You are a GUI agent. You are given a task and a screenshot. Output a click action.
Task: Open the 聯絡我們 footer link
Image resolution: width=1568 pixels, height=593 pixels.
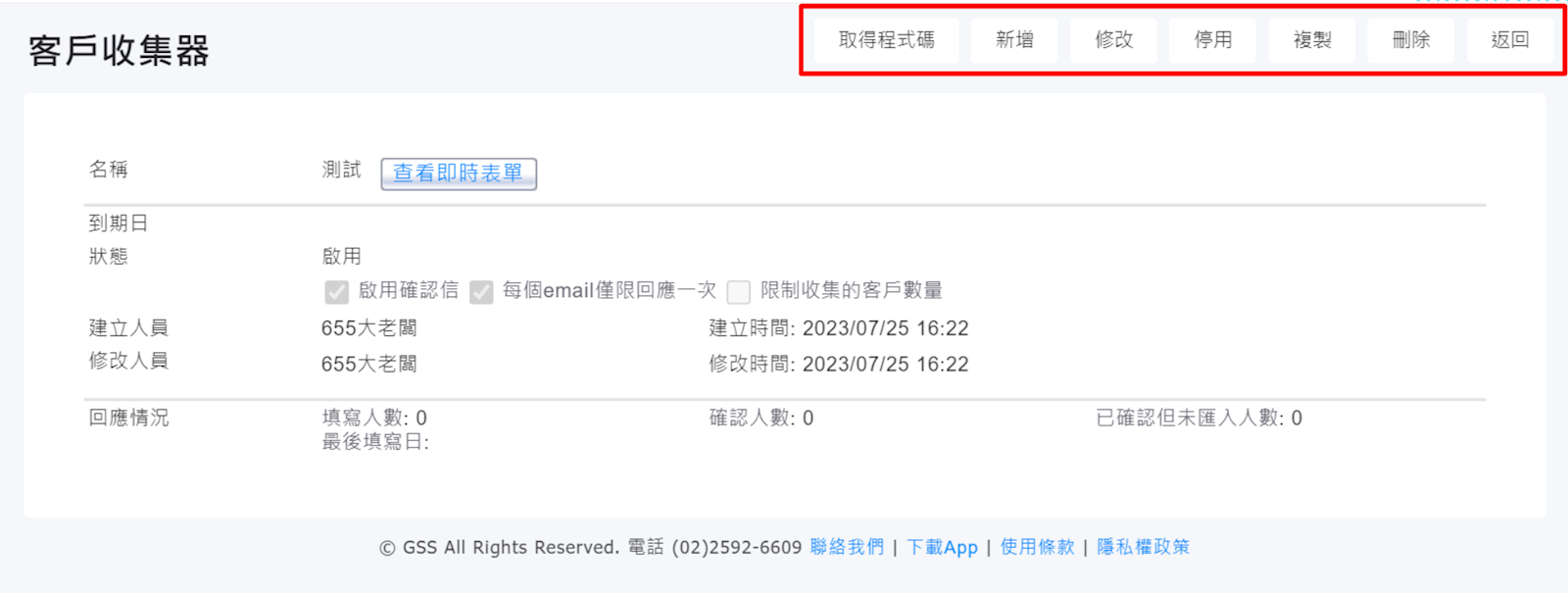[847, 547]
